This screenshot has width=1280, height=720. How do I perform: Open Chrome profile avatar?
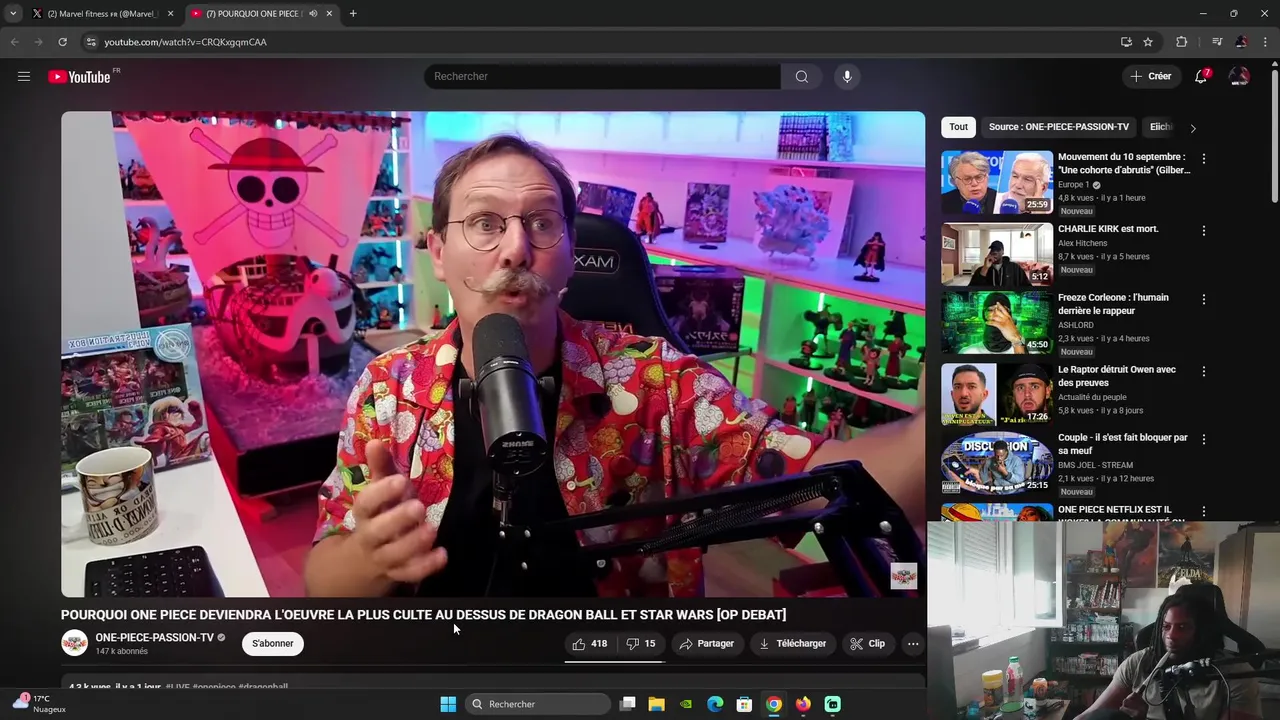1241,42
